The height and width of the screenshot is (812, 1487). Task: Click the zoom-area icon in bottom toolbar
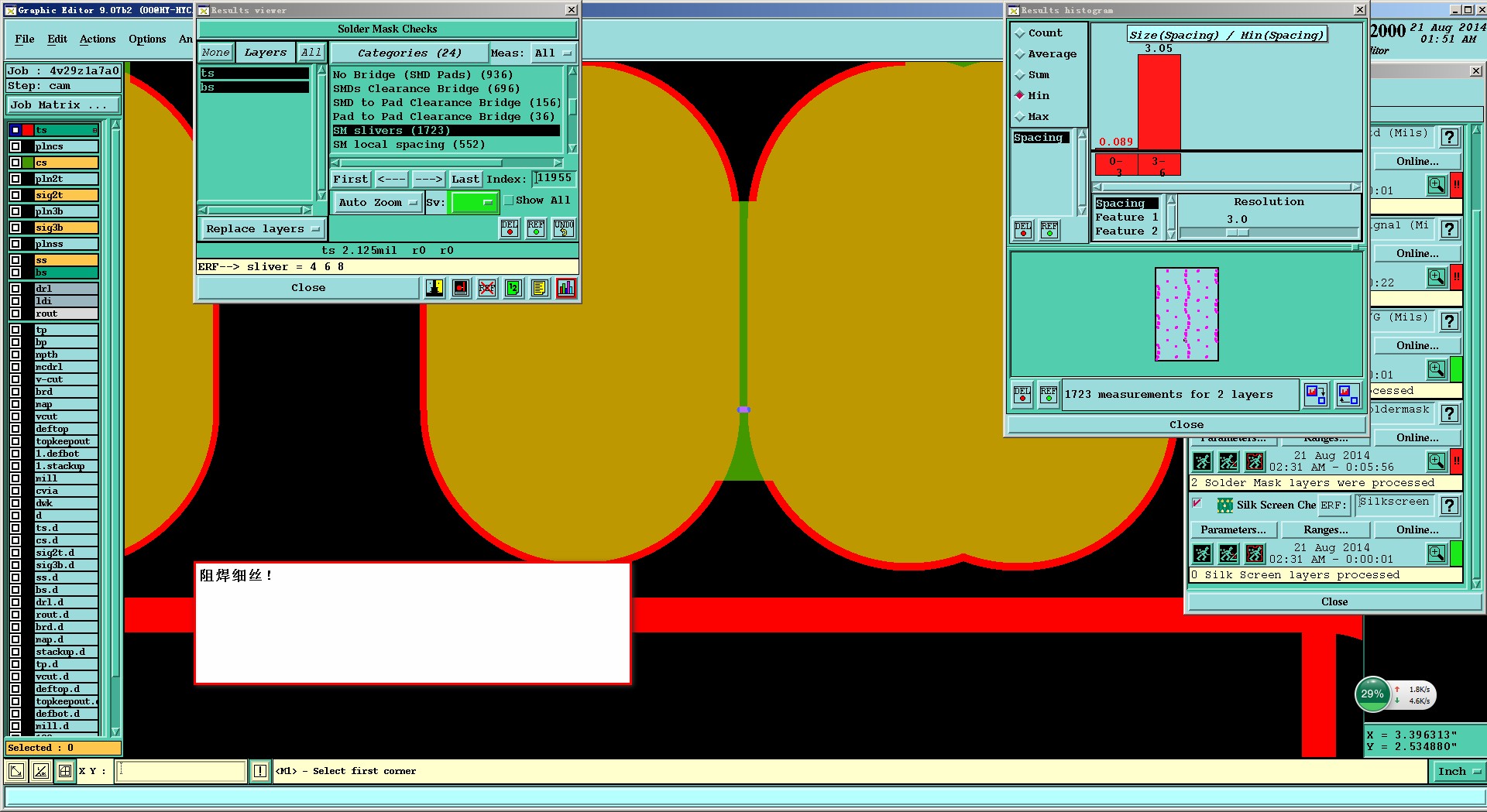pyautogui.click(x=15, y=771)
